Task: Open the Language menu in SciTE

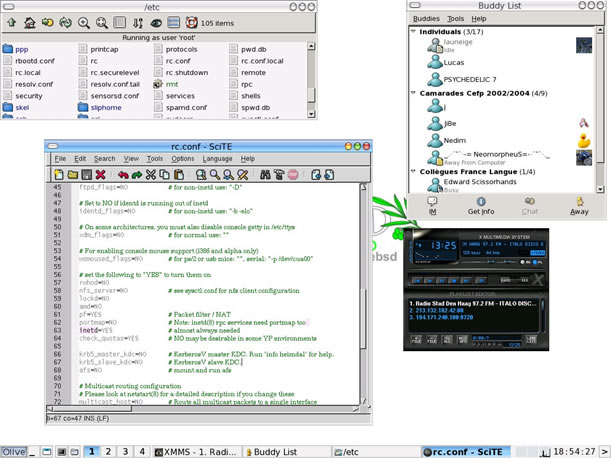Action: [217, 158]
